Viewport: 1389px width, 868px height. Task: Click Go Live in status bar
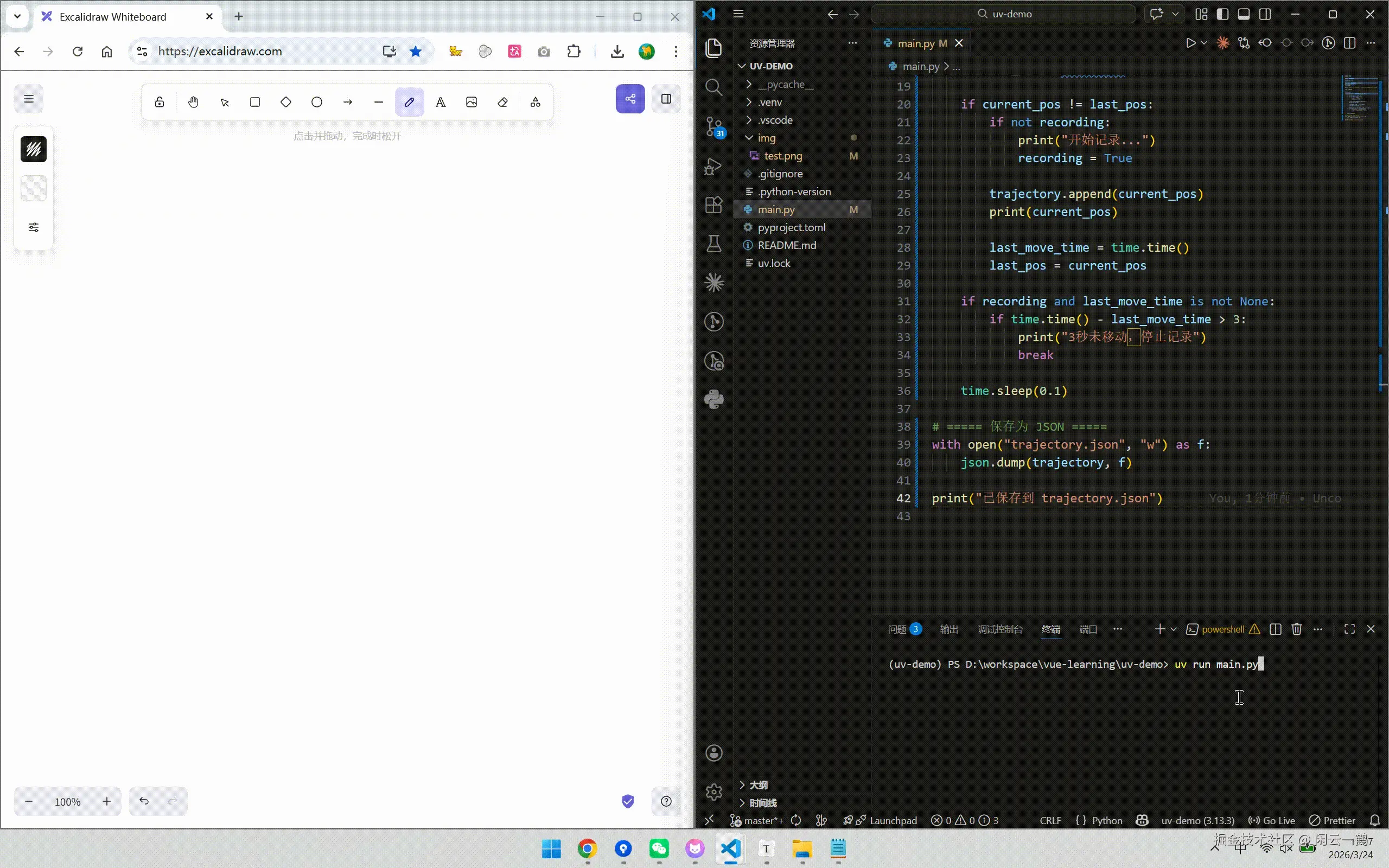click(x=1272, y=820)
